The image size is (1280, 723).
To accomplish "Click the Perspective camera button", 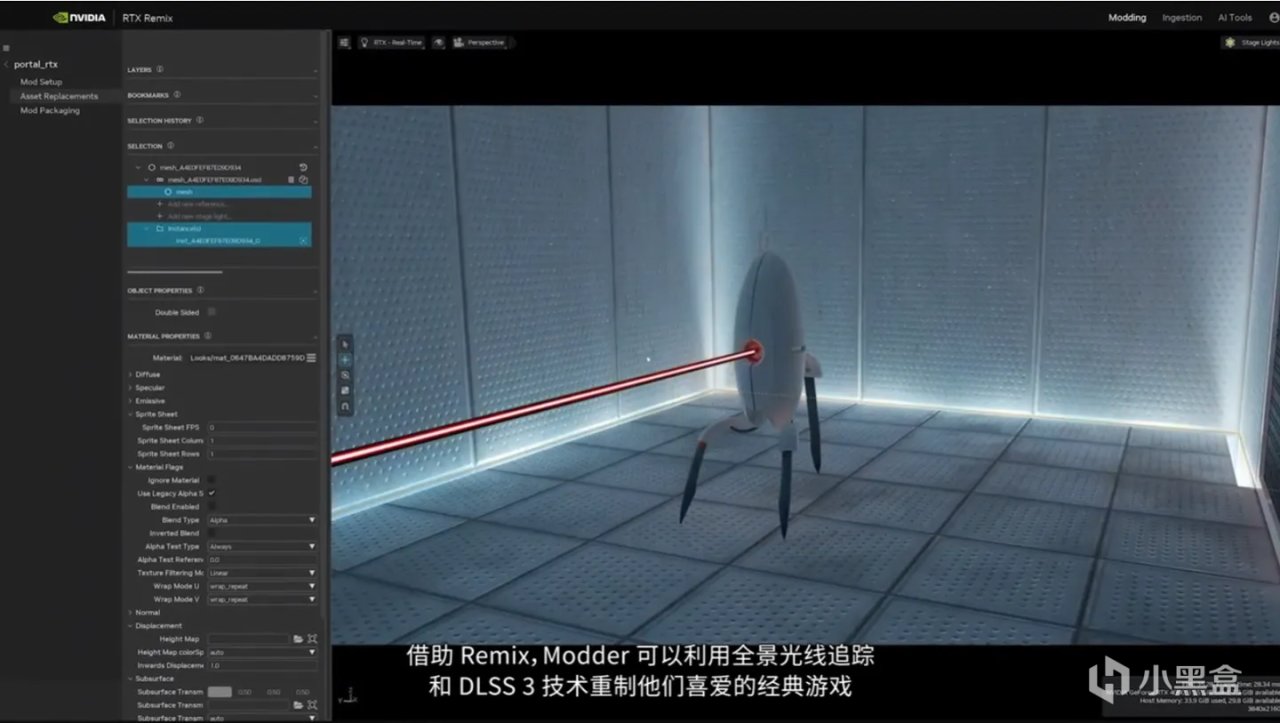I will 480,43.
